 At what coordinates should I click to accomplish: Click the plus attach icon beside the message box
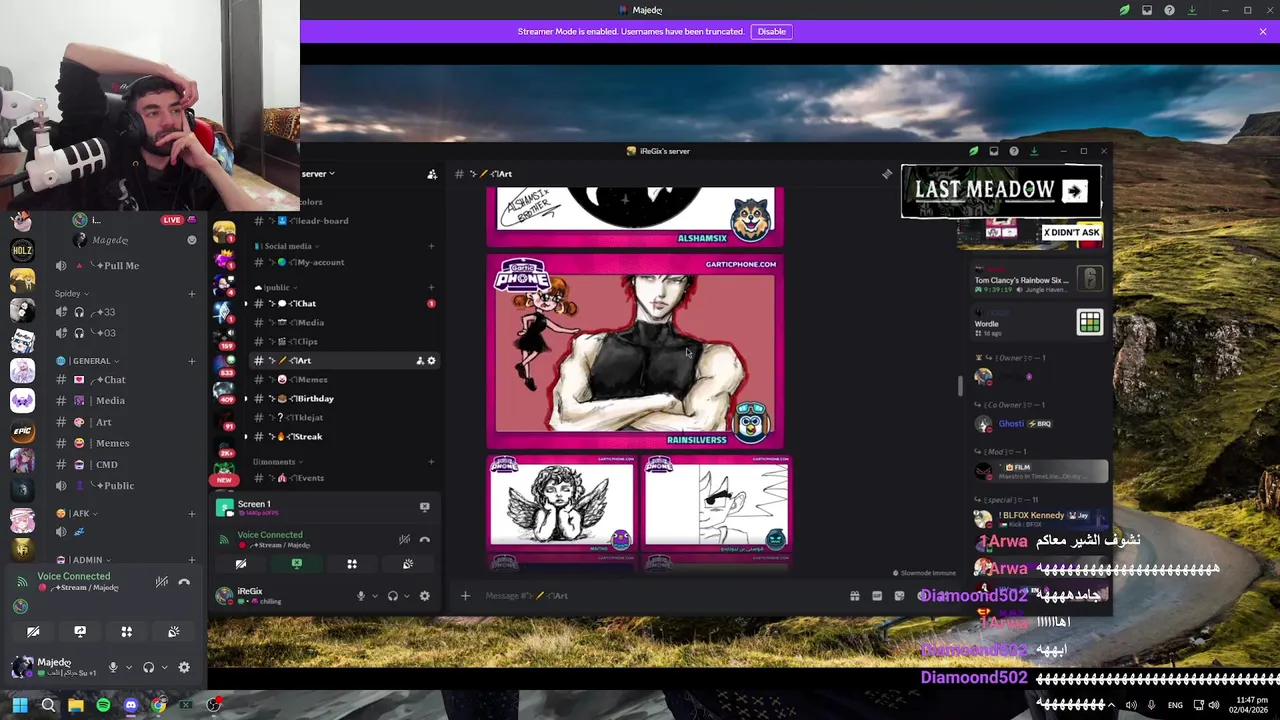465,596
